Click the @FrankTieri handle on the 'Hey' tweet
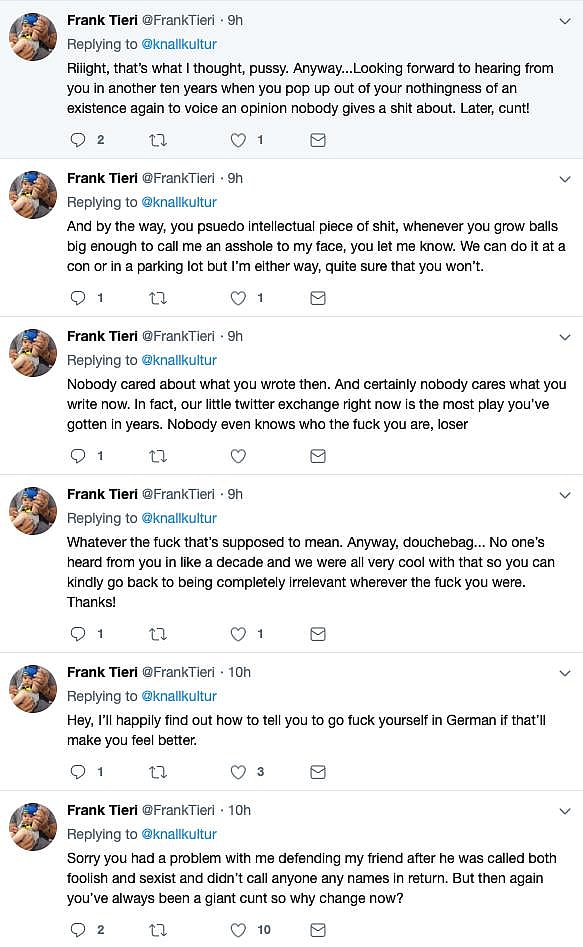Screen dimensions: 583x947 (180, 672)
